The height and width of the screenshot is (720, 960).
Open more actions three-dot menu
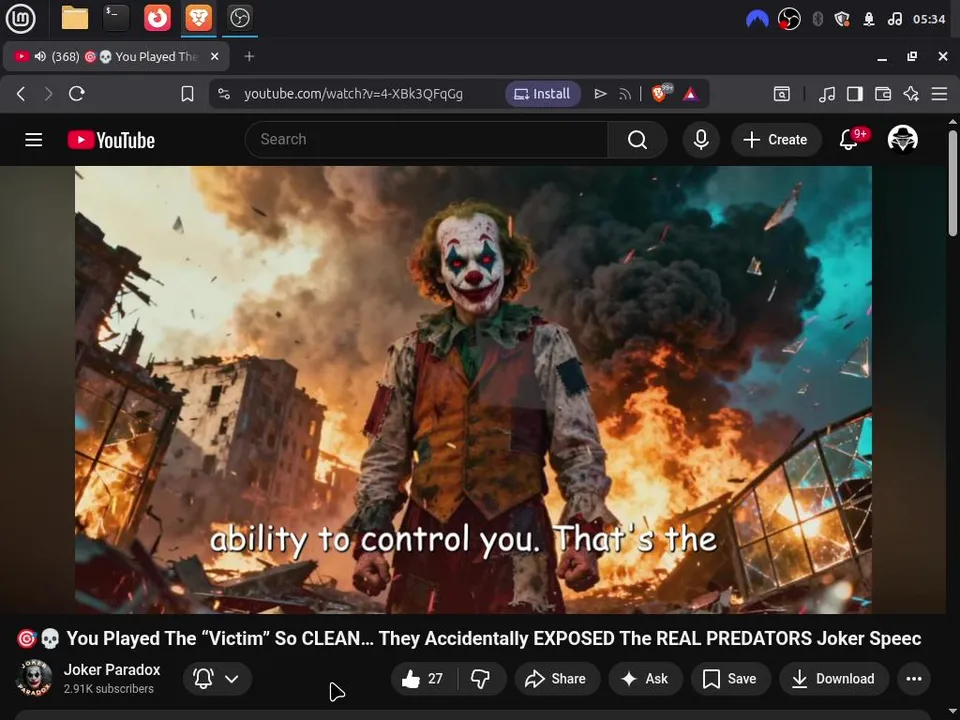pos(914,679)
